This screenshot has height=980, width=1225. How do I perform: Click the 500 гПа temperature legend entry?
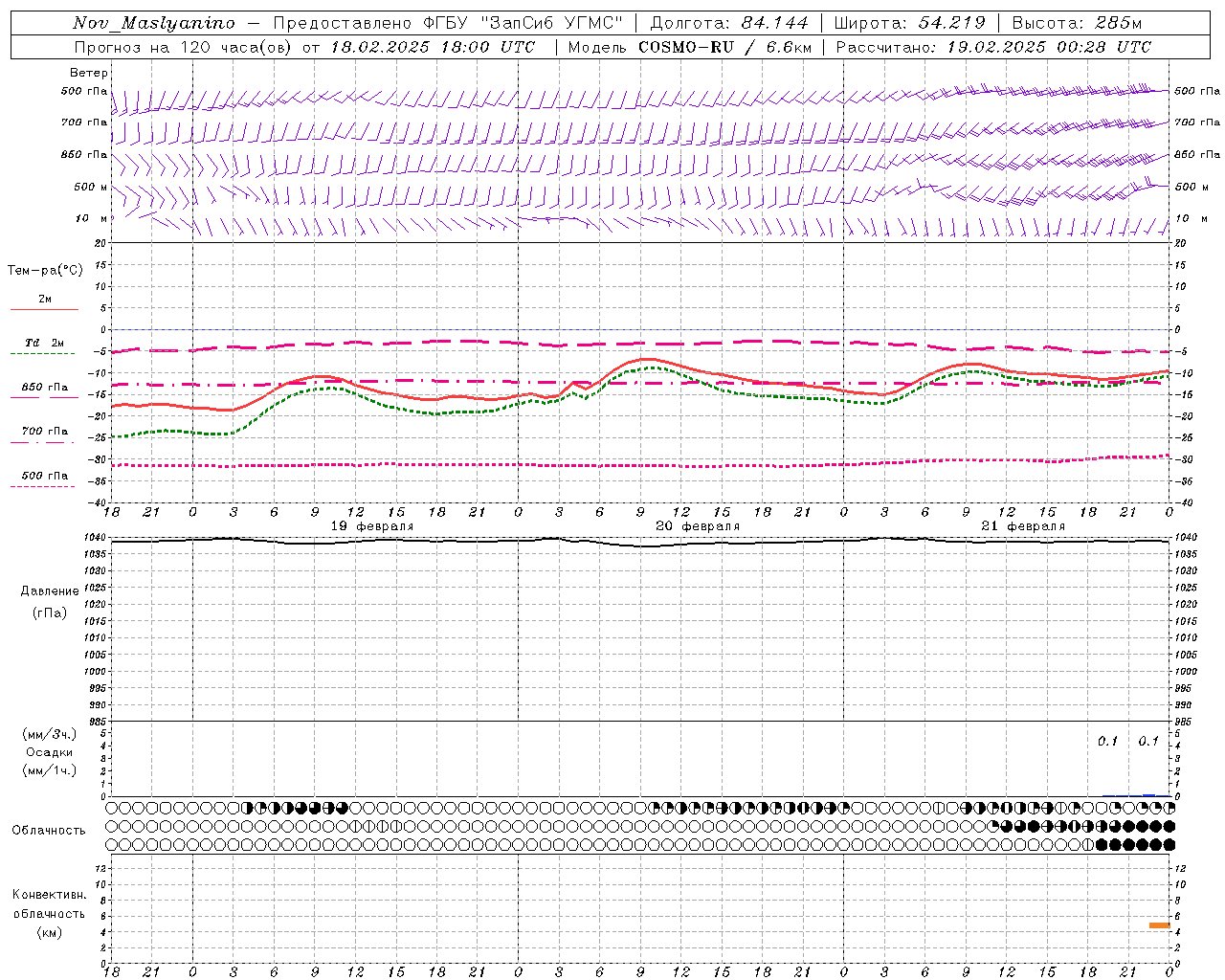click(45, 476)
